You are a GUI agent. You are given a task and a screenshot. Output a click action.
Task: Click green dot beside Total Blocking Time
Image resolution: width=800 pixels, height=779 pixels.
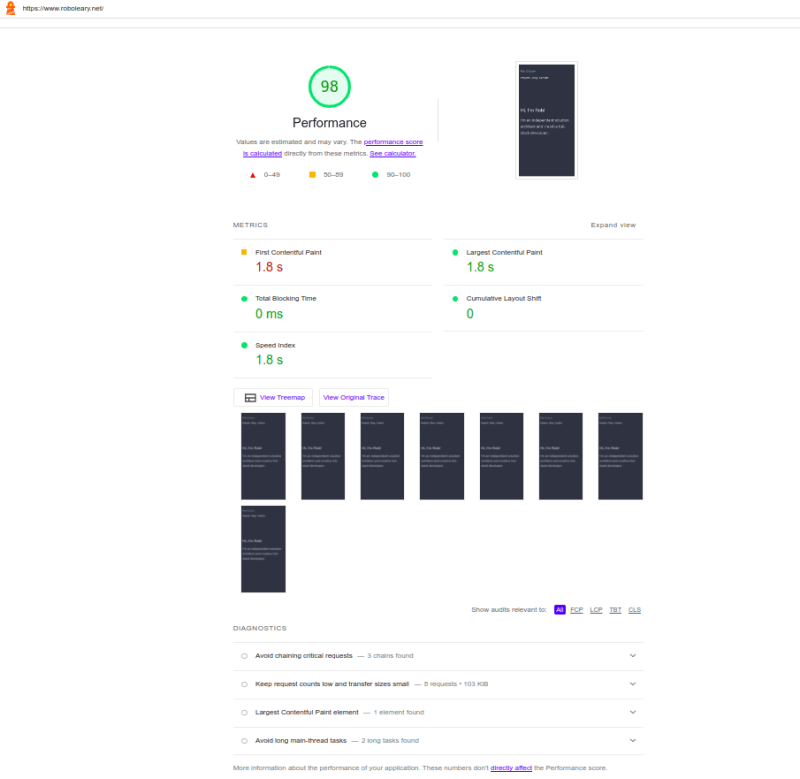[x=244, y=298]
